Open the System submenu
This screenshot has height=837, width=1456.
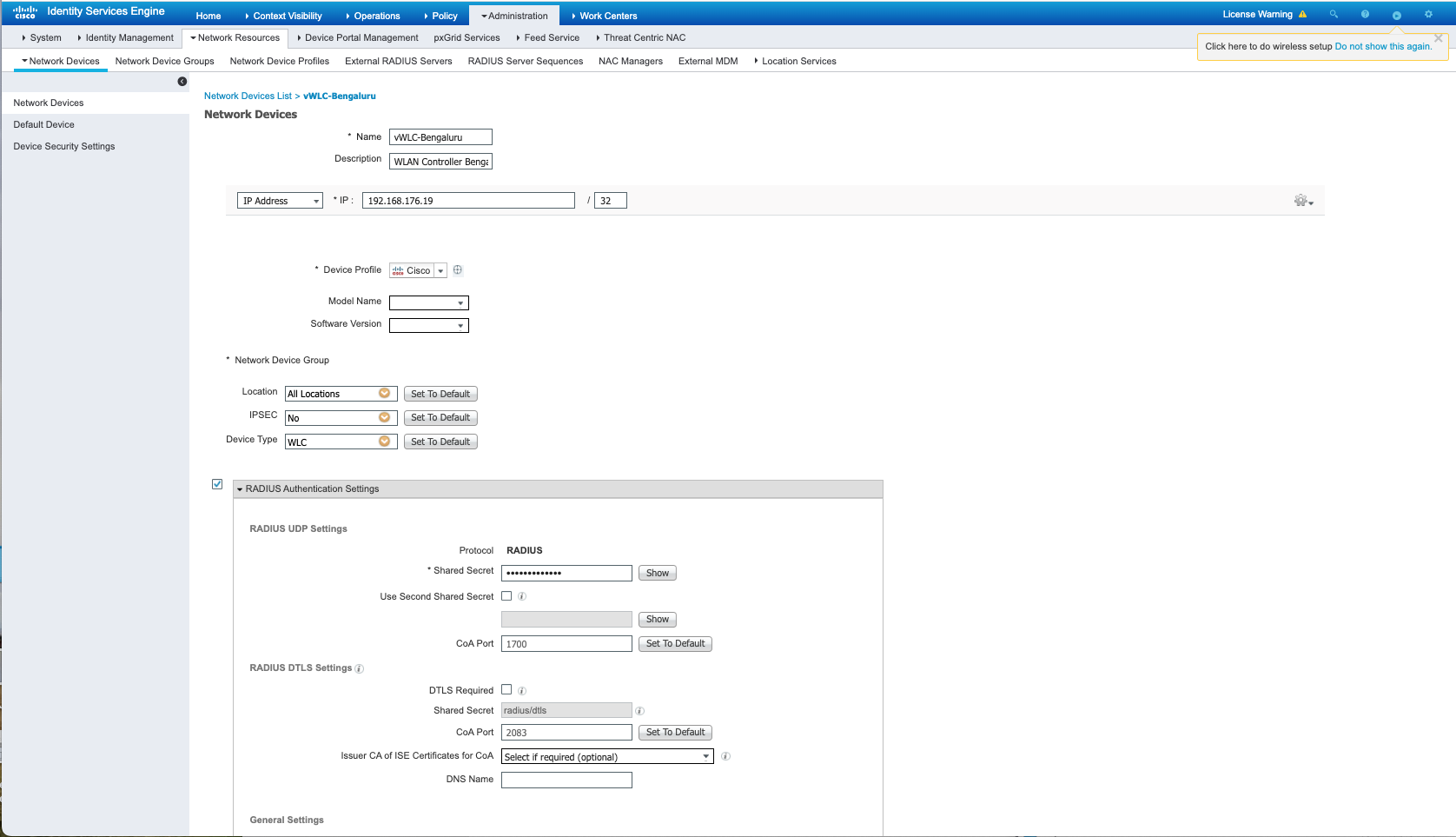[42, 37]
